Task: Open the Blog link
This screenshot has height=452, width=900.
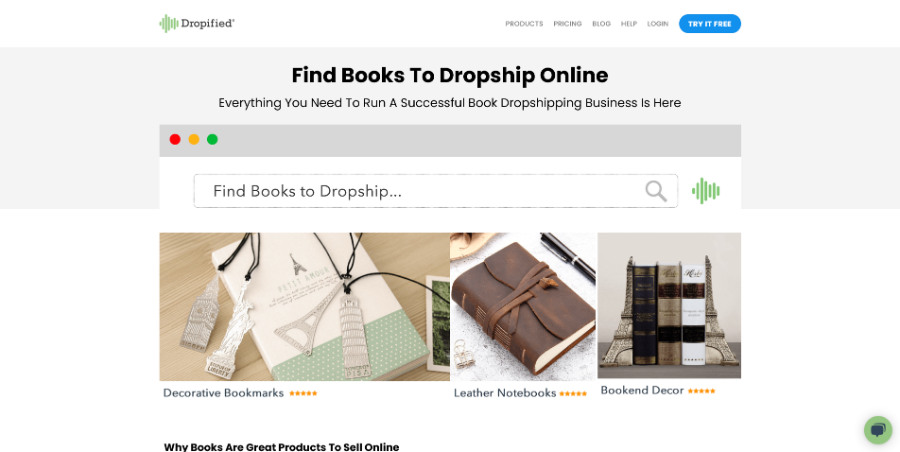Action: pyautogui.click(x=602, y=24)
